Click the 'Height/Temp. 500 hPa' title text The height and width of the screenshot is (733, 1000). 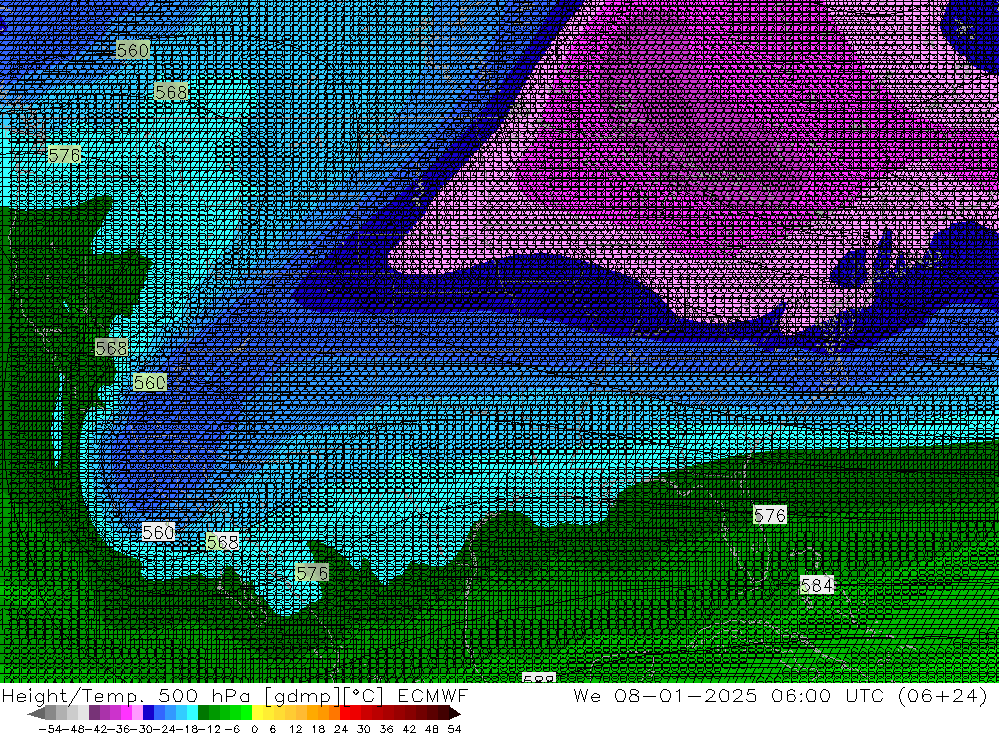pos(126,695)
